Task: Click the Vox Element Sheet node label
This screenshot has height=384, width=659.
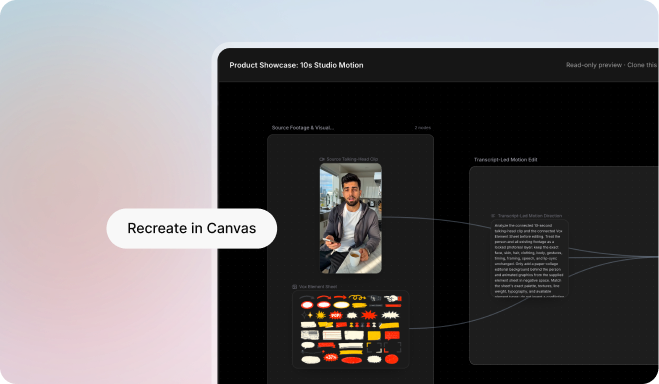Action: tap(318, 287)
